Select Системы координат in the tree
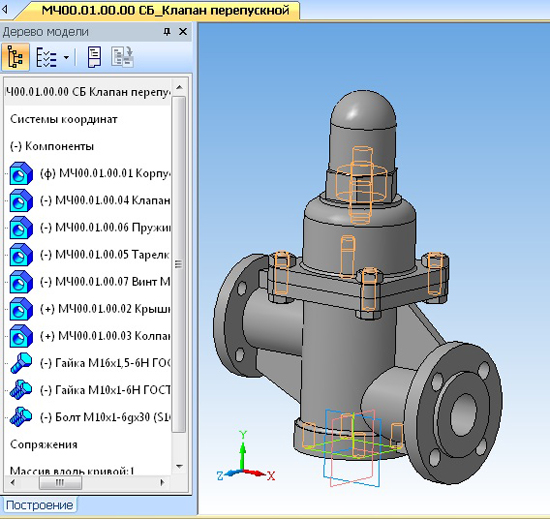This screenshot has width=550, height=519. tap(63, 119)
